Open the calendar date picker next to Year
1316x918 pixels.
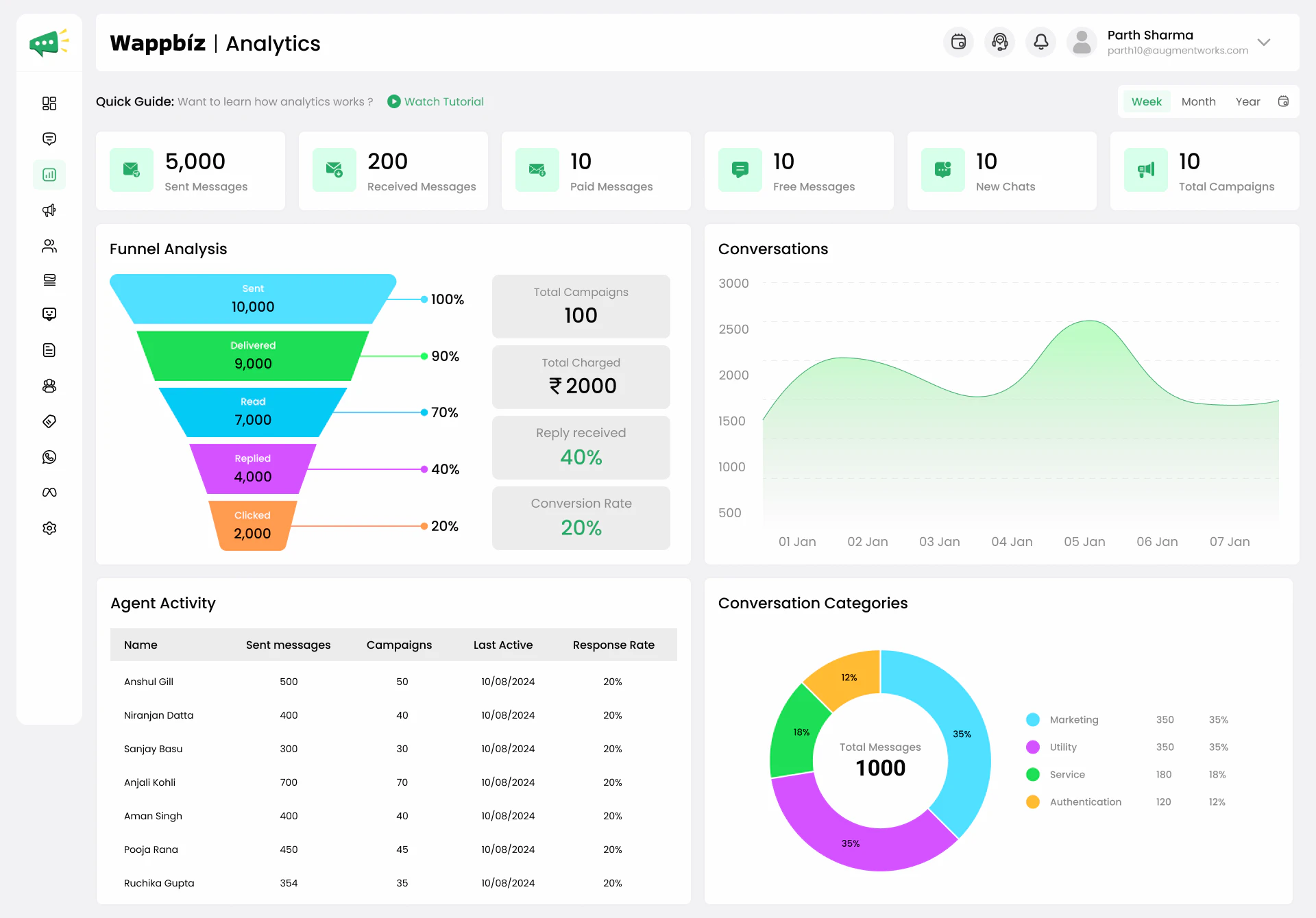pos(1284,101)
